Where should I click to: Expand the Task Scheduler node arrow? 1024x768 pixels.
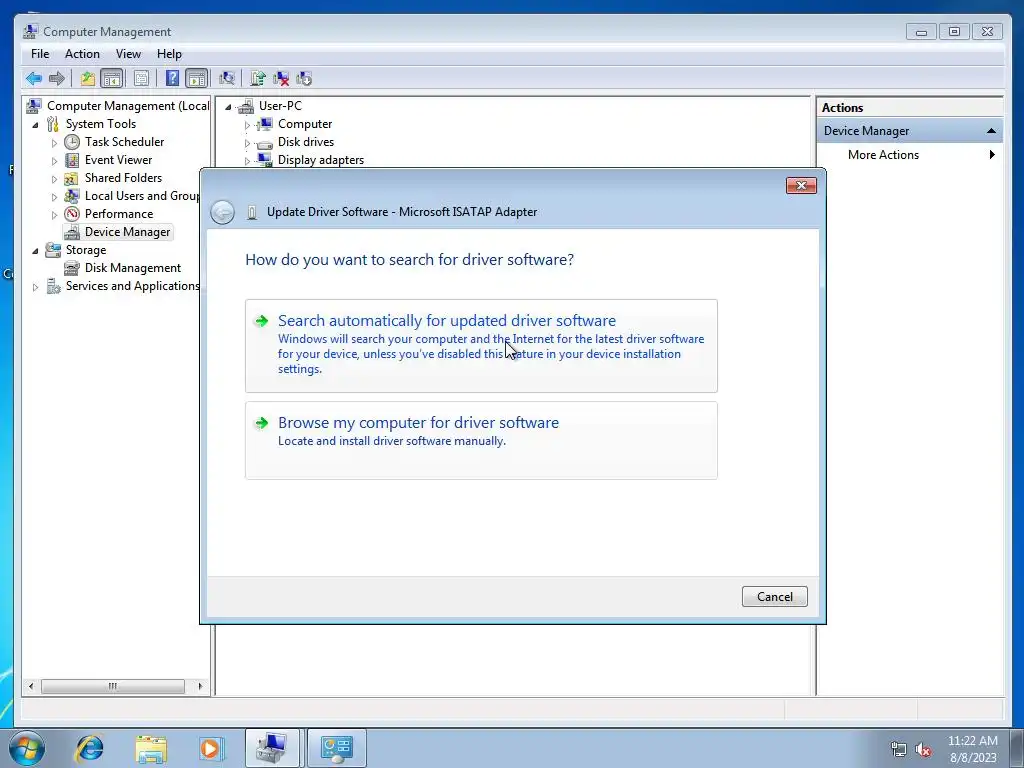(x=54, y=142)
